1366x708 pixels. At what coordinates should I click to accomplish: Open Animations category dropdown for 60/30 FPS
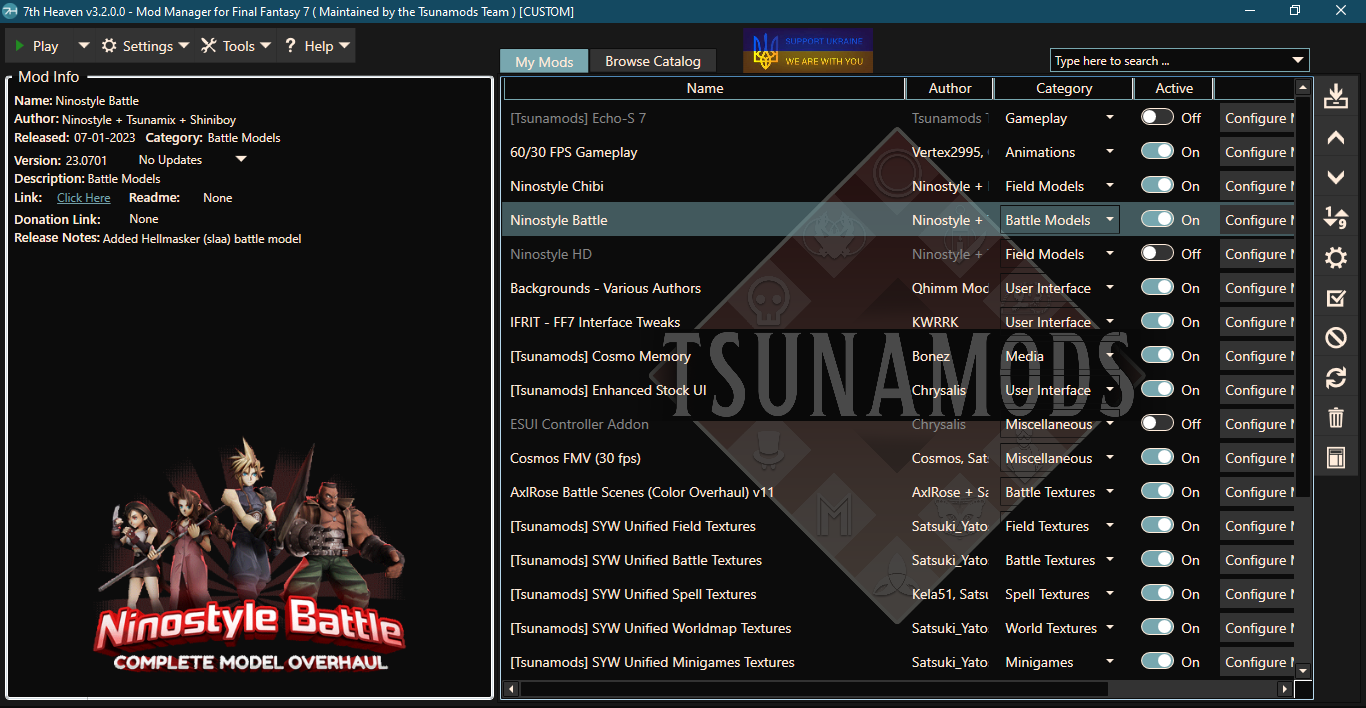tap(1110, 152)
